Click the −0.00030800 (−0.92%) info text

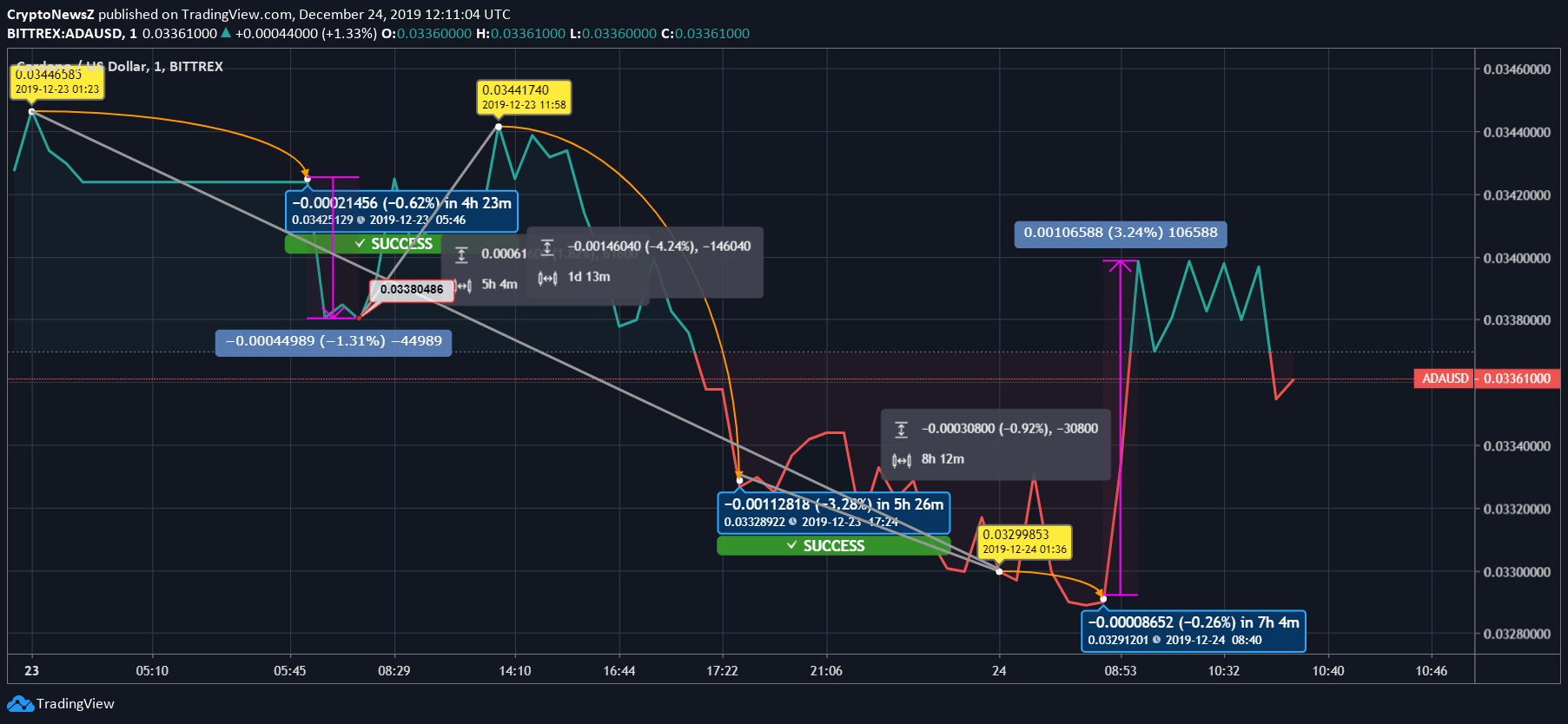point(1009,429)
